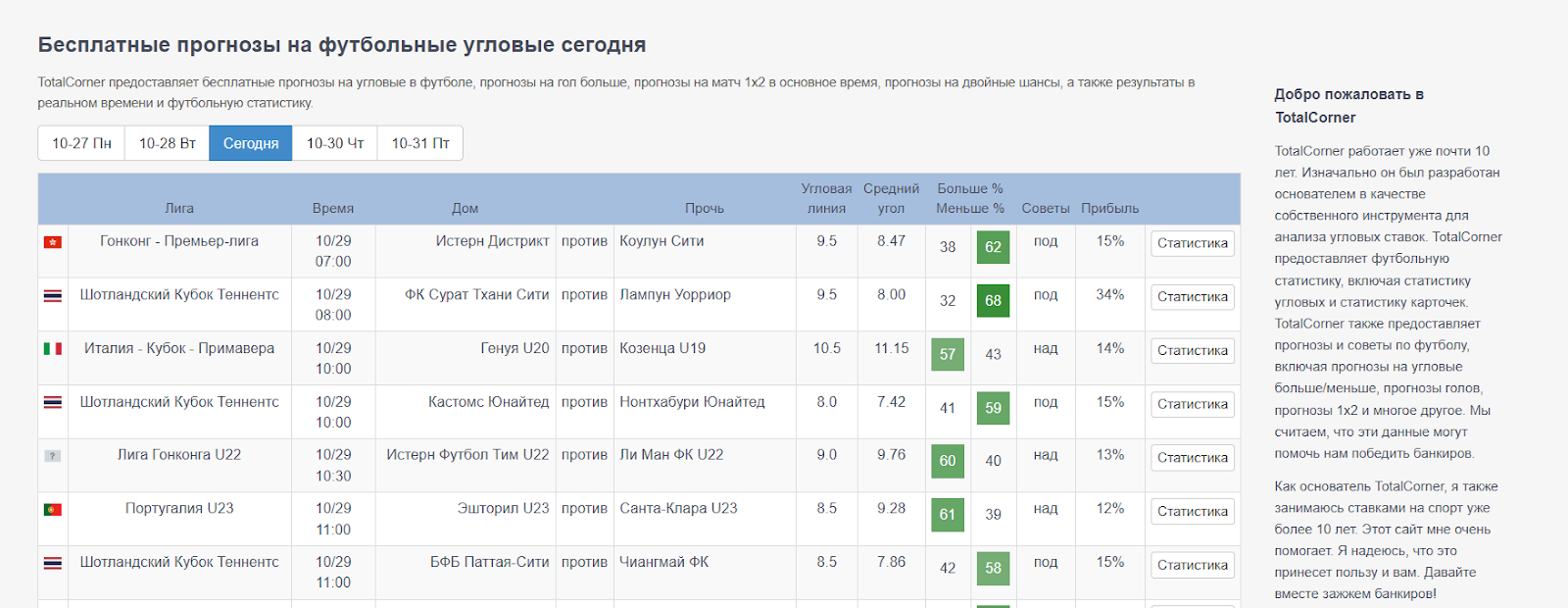Open Гонконг - Премьер-лига league link
This screenshot has height=608, width=1568.
click(179, 241)
